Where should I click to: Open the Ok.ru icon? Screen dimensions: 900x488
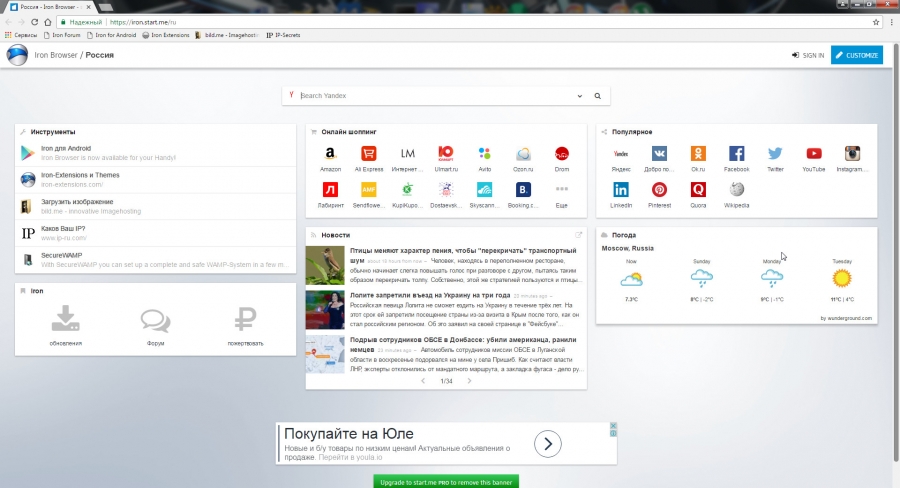[698, 154]
